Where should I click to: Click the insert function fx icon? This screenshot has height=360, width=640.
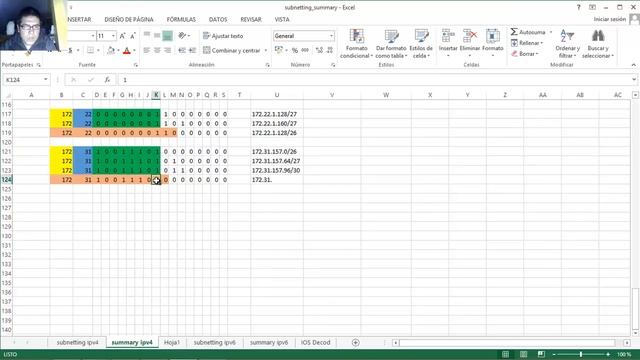[x=107, y=80]
